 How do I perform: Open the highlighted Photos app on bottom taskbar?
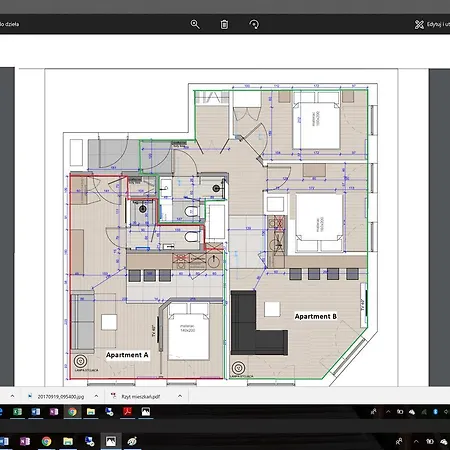[111, 442]
